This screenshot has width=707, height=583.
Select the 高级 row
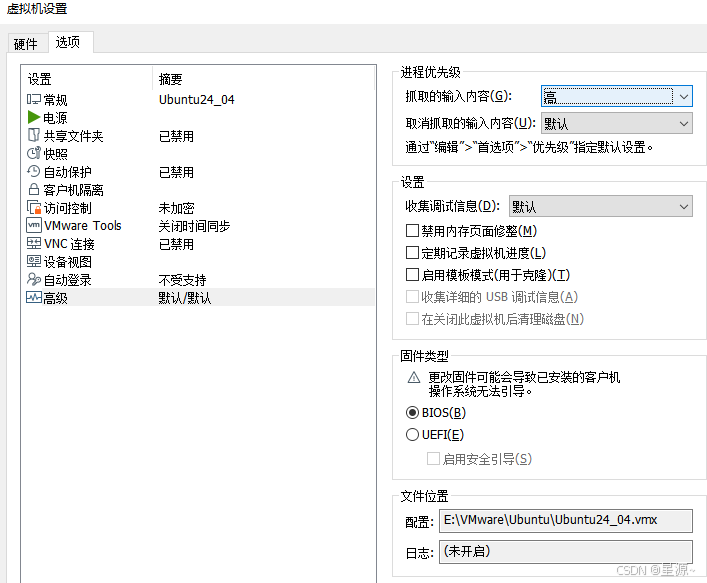tap(198, 298)
